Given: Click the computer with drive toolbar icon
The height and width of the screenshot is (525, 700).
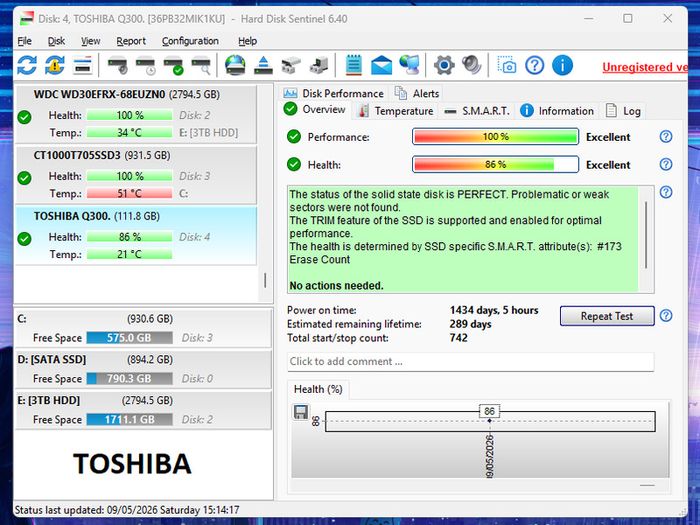Looking at the screenshot, I should tap(319, 66).
